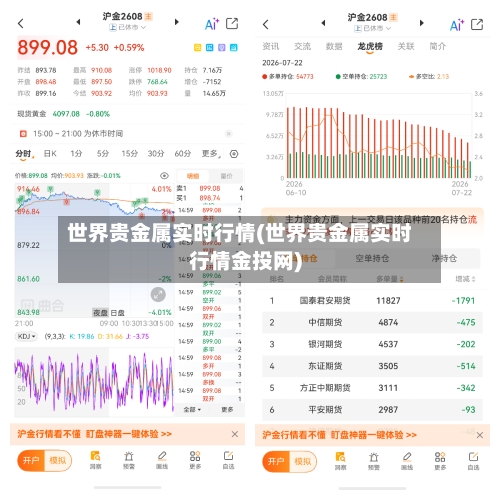The height and width of the screenshot is (500, 500).
Task: Go to next contract in left screen
Action: (x=177, y=22)
